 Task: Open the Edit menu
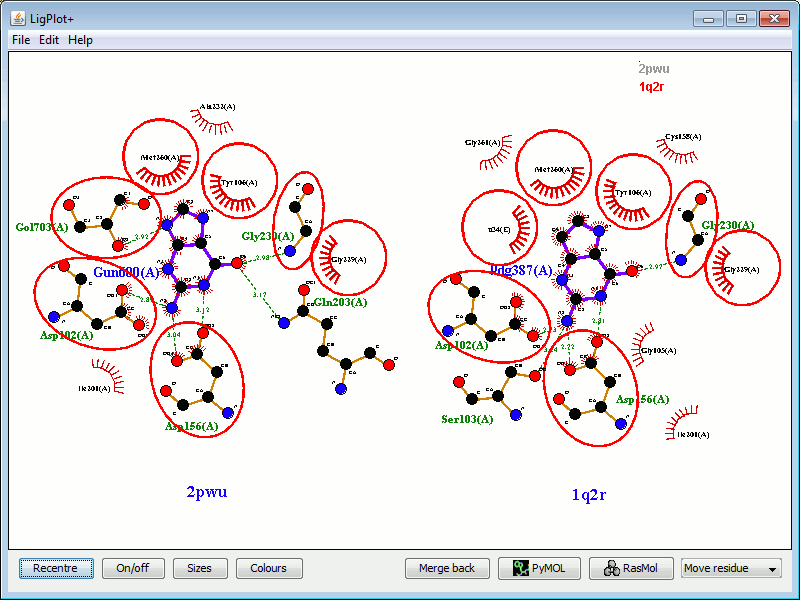click(x=49, y=40)
